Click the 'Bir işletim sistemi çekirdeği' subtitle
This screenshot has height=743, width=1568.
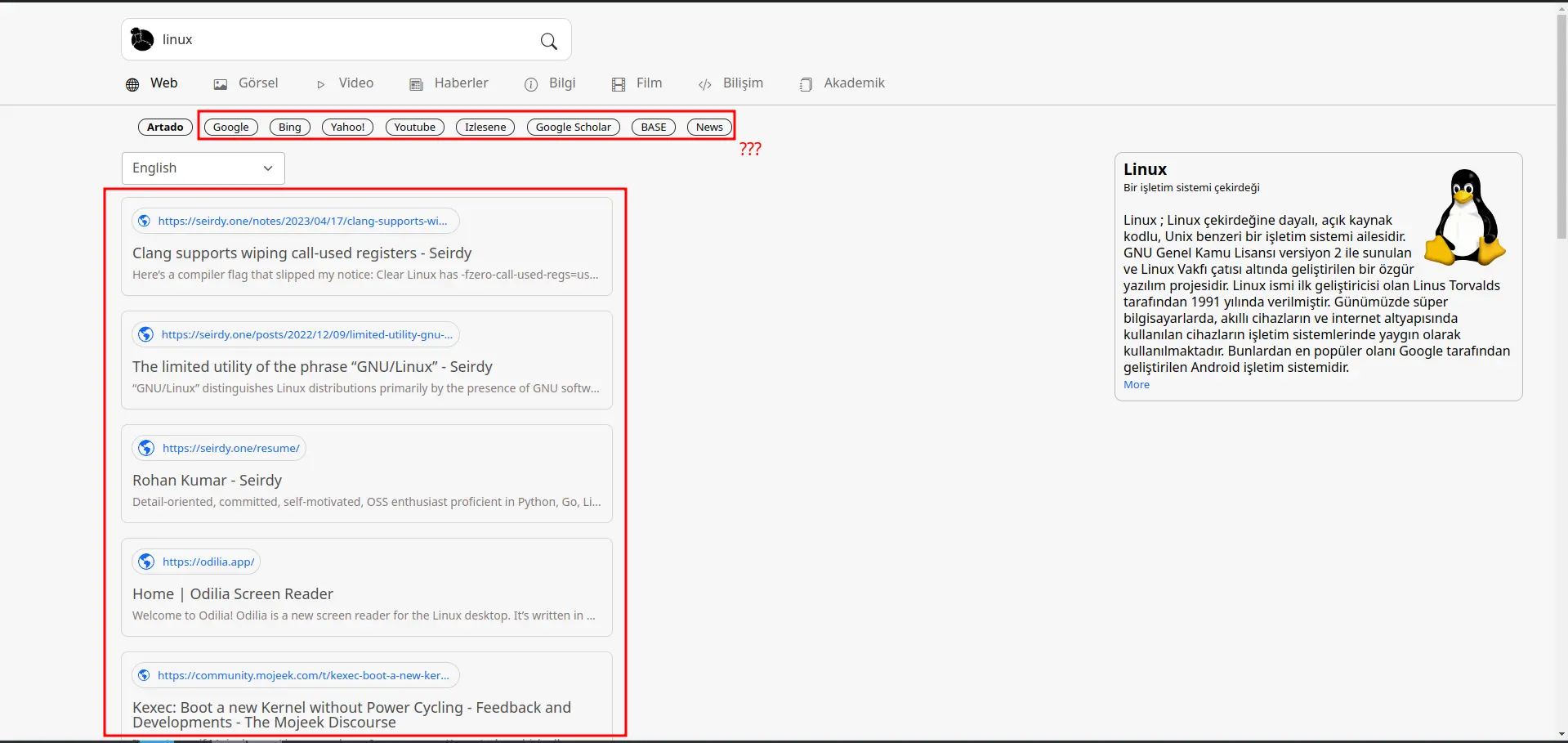[1191, 188]
